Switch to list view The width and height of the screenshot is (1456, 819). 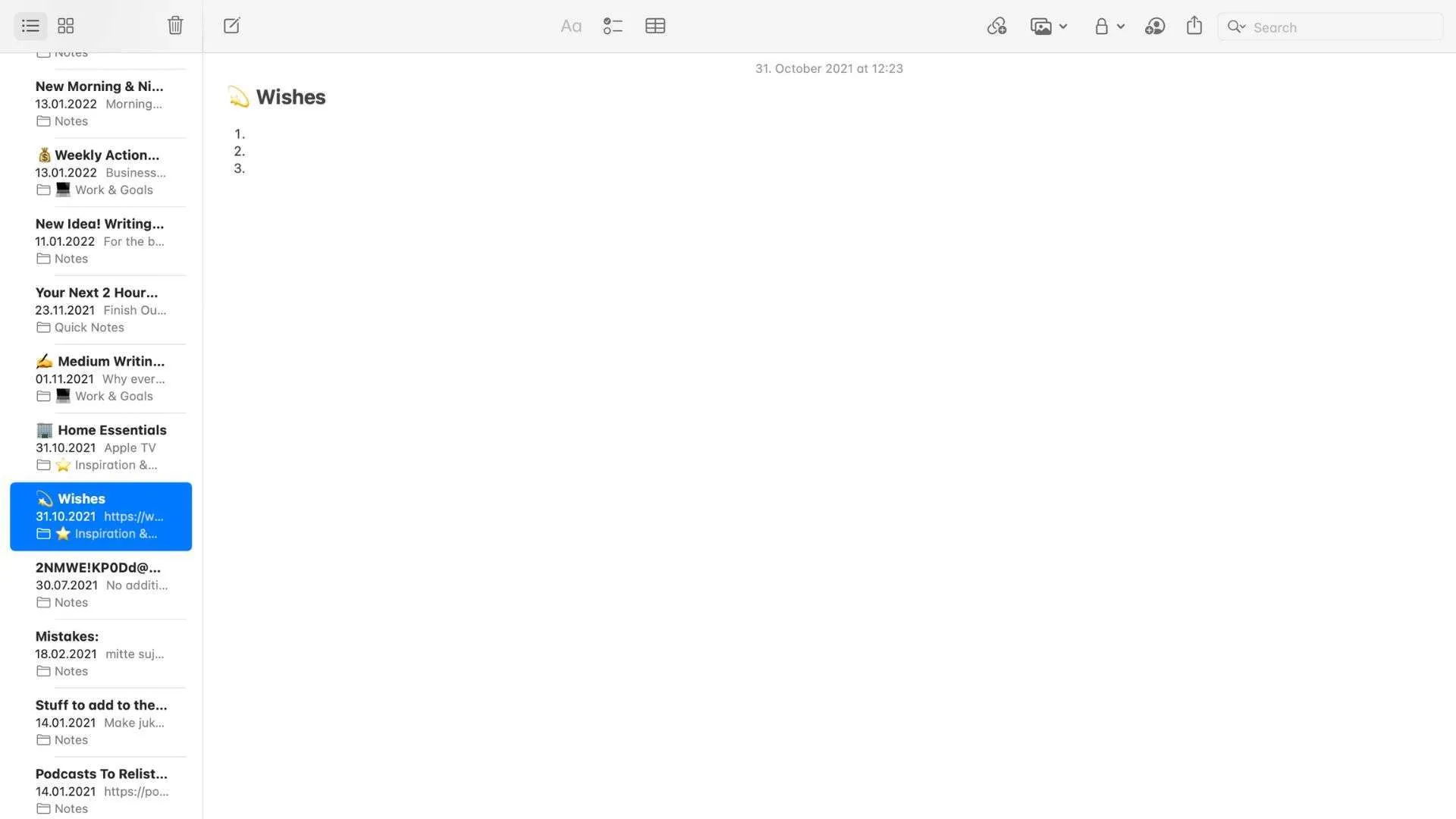click(x=30, y=26)
